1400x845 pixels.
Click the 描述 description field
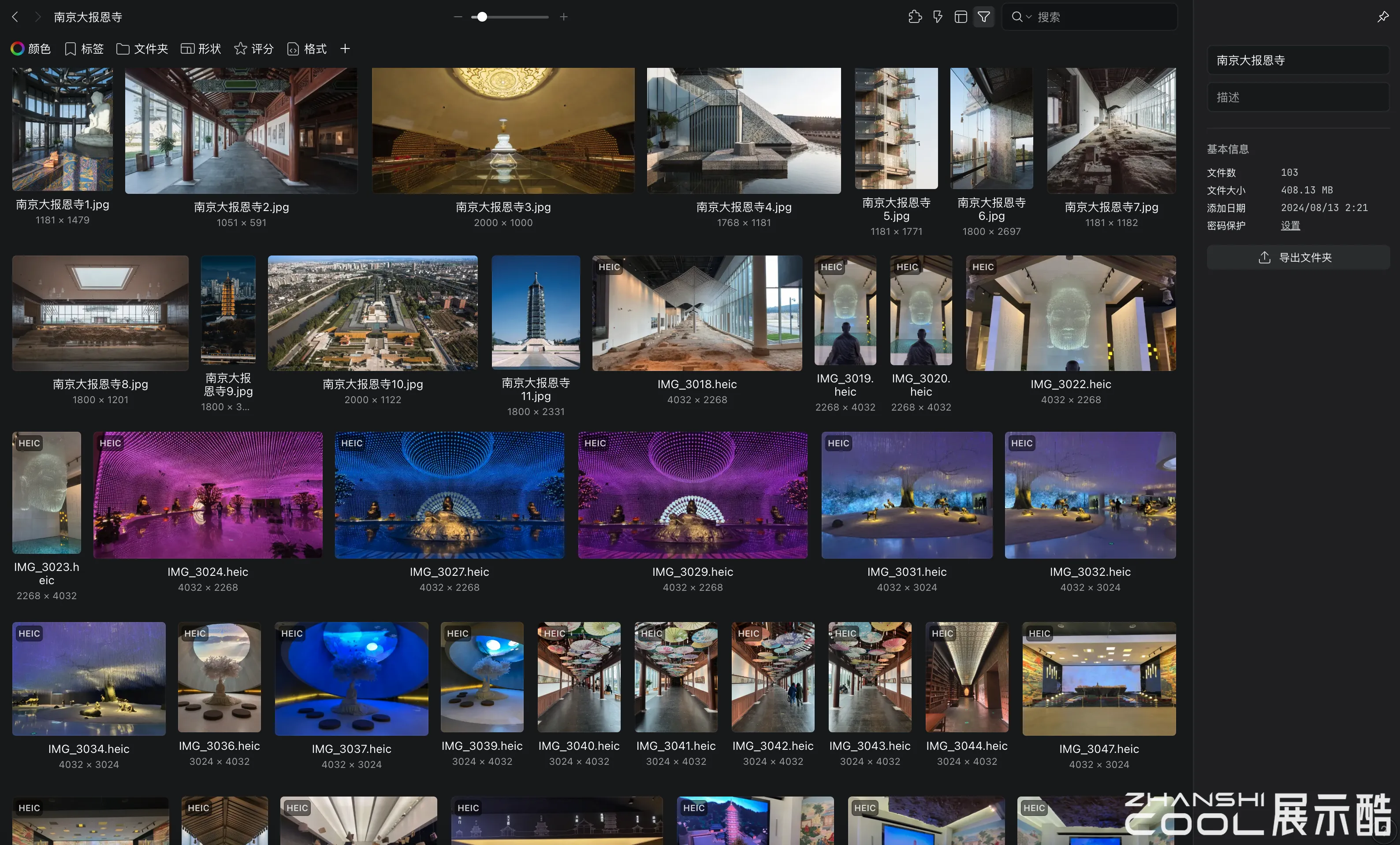[x=1298, y=97]
